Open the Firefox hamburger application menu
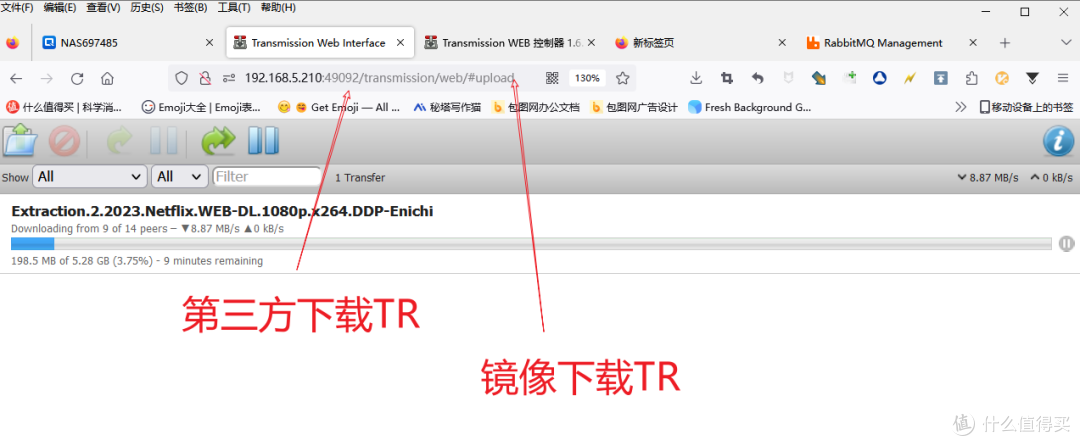Image resolution: width=1080 pixels, height=446 pixels. click(x=1062, y=78)
